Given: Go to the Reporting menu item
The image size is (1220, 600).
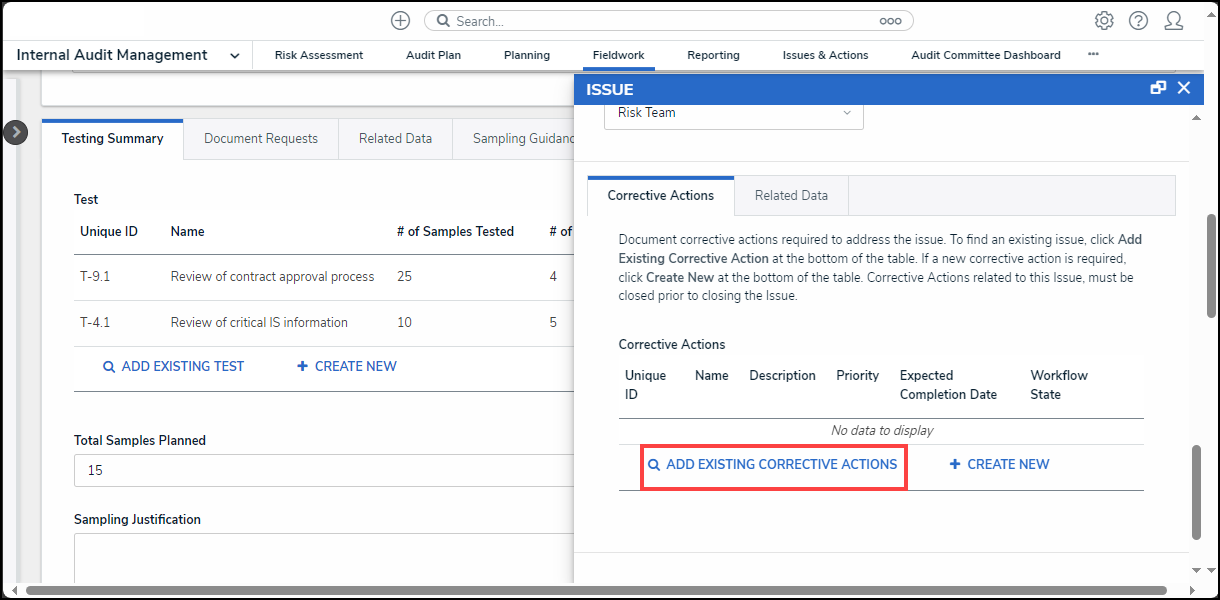Looking at the screenshot, I should [713, 56].
